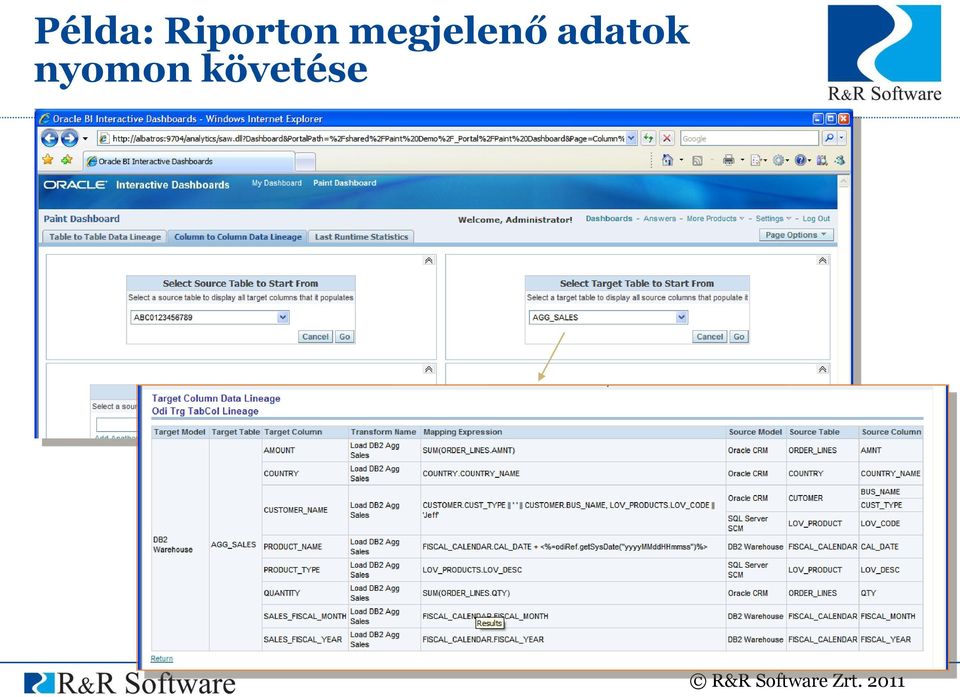Expand the More Products menu
The width and height of the screenshot is (960, 697).
click(715, 219)
